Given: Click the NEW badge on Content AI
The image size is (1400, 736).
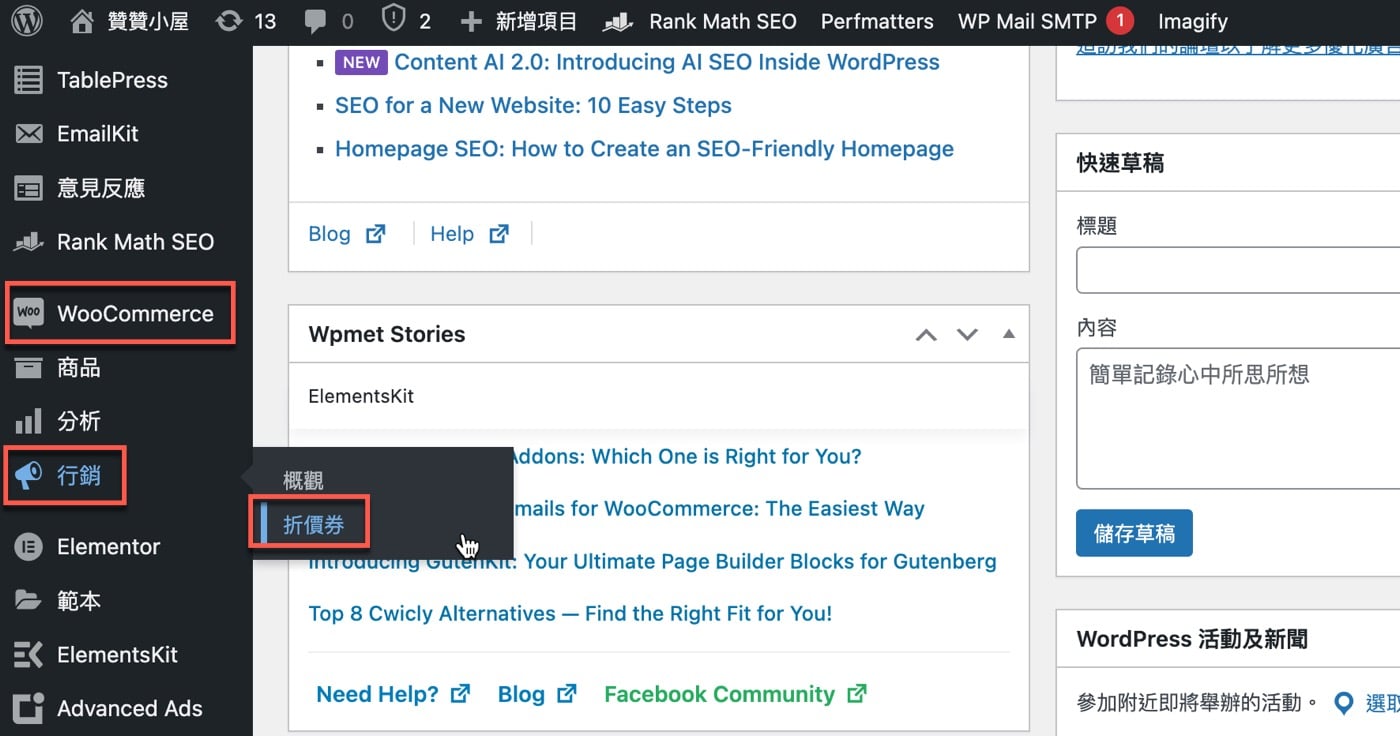Looking at the screenshot, I should 361,62.
